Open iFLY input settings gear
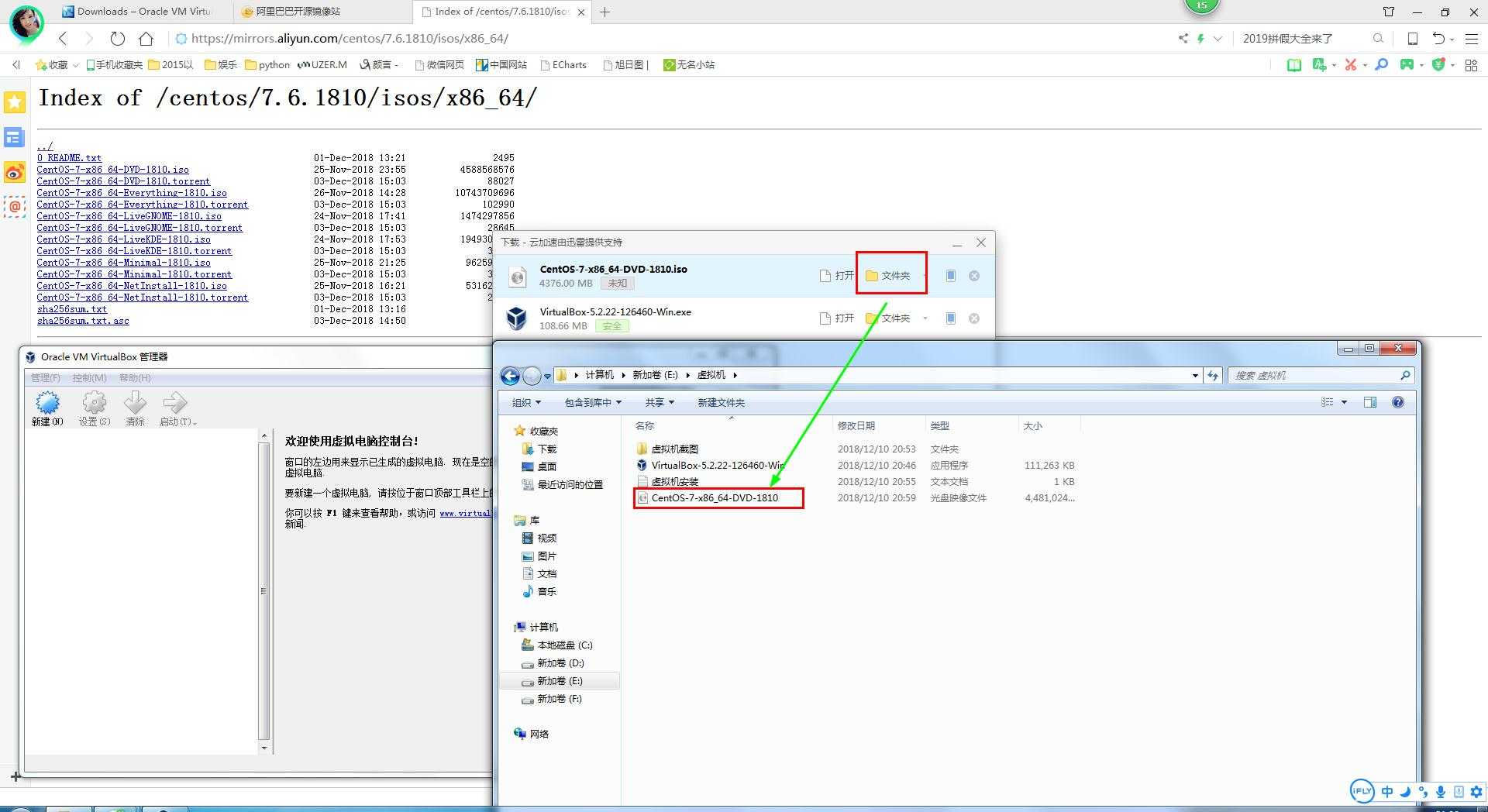The image size is (1488, 812). [x=1476, y=791]
